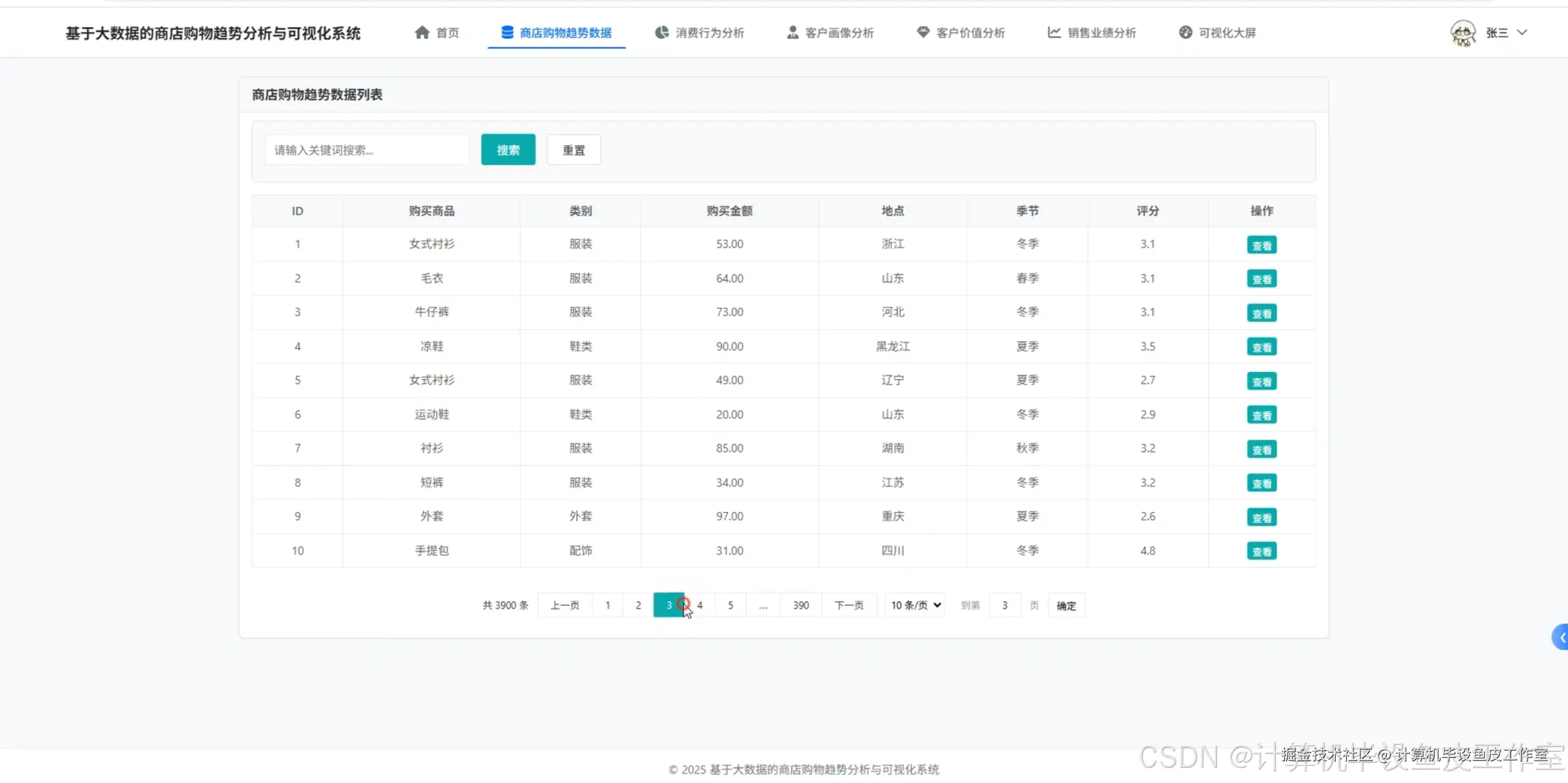Click the line chart icon near 销售业绩分析

(x=1053, y=32)
